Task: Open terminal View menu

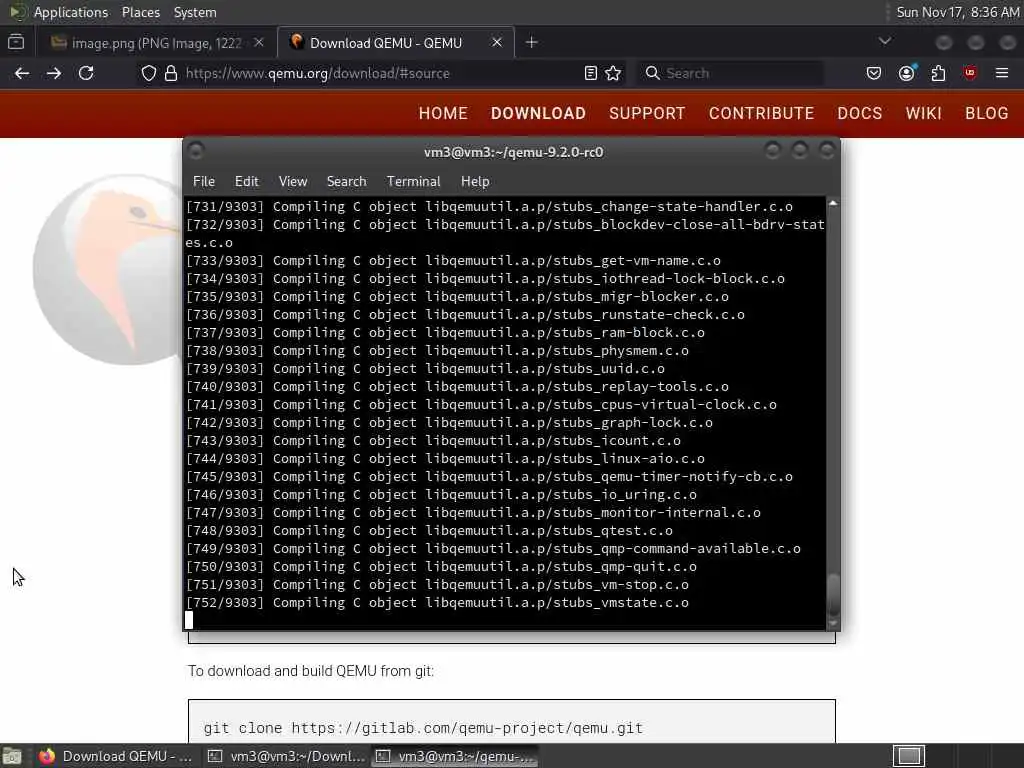Action: point(293,182)
